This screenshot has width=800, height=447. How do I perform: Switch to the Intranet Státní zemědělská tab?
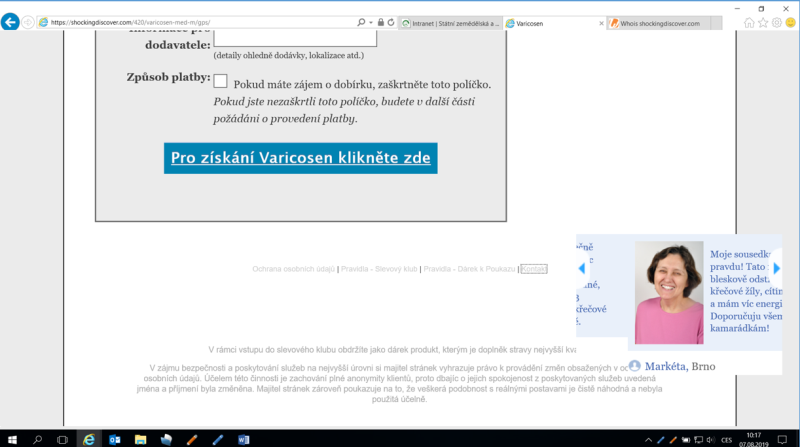pyautogui.click(x=451, y=23)
